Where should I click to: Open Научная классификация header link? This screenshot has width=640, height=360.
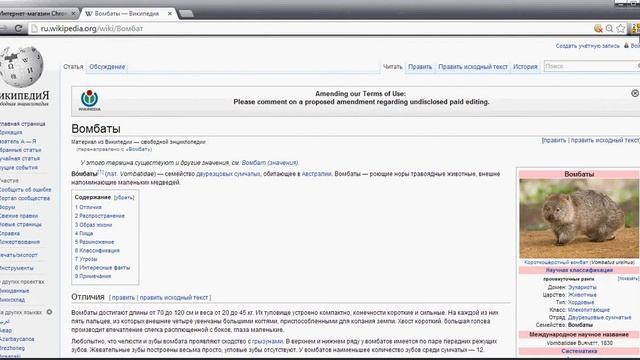tap(579, 270)
